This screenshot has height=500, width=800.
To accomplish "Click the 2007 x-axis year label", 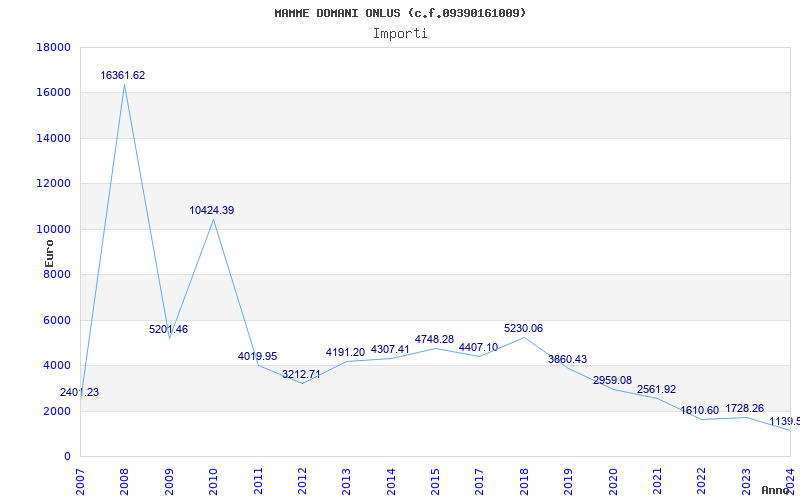I will [x=80, y=481].
